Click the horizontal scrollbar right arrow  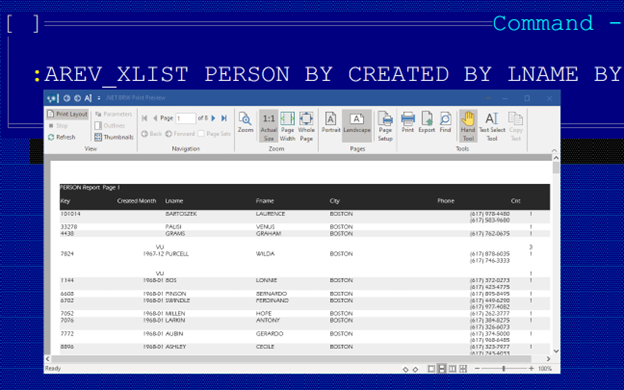[x=548, y=359]
